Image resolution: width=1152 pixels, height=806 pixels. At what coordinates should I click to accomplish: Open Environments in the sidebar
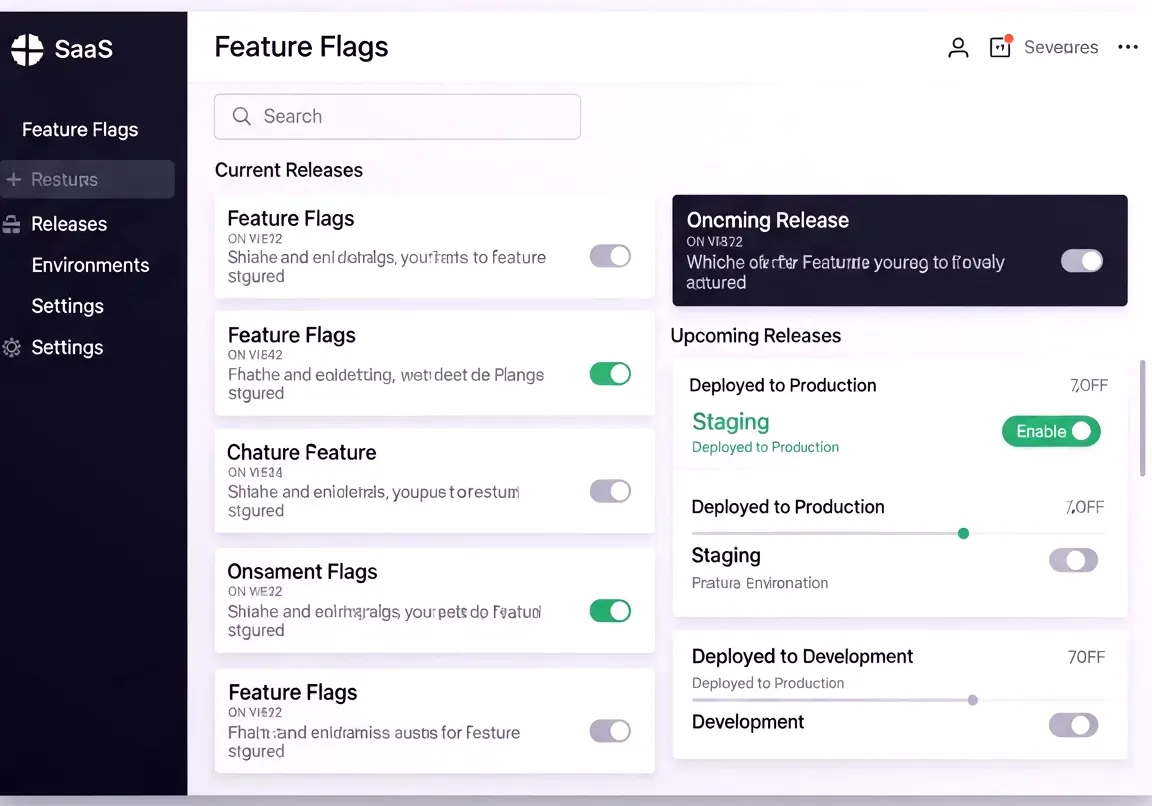(90, 265)
